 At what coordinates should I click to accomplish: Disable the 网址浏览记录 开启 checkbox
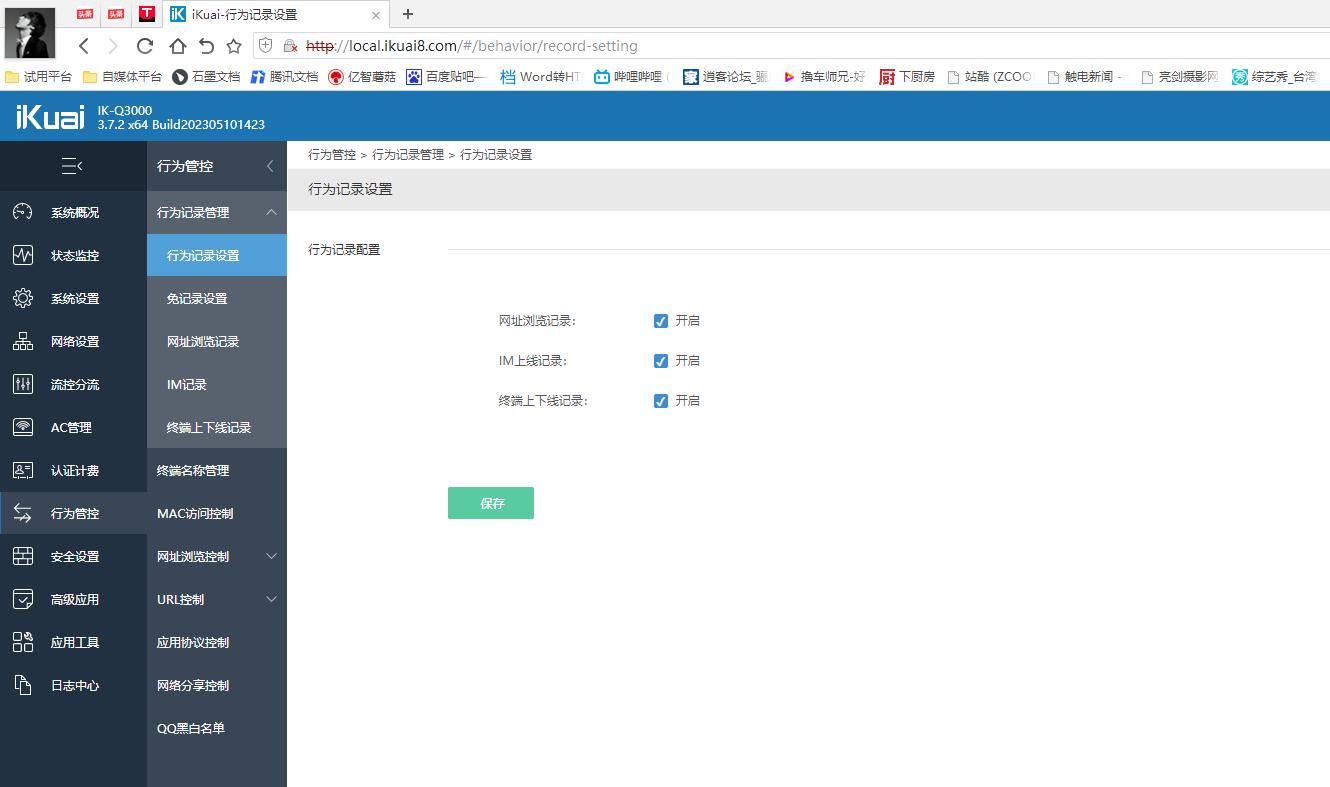pos(661,320)
